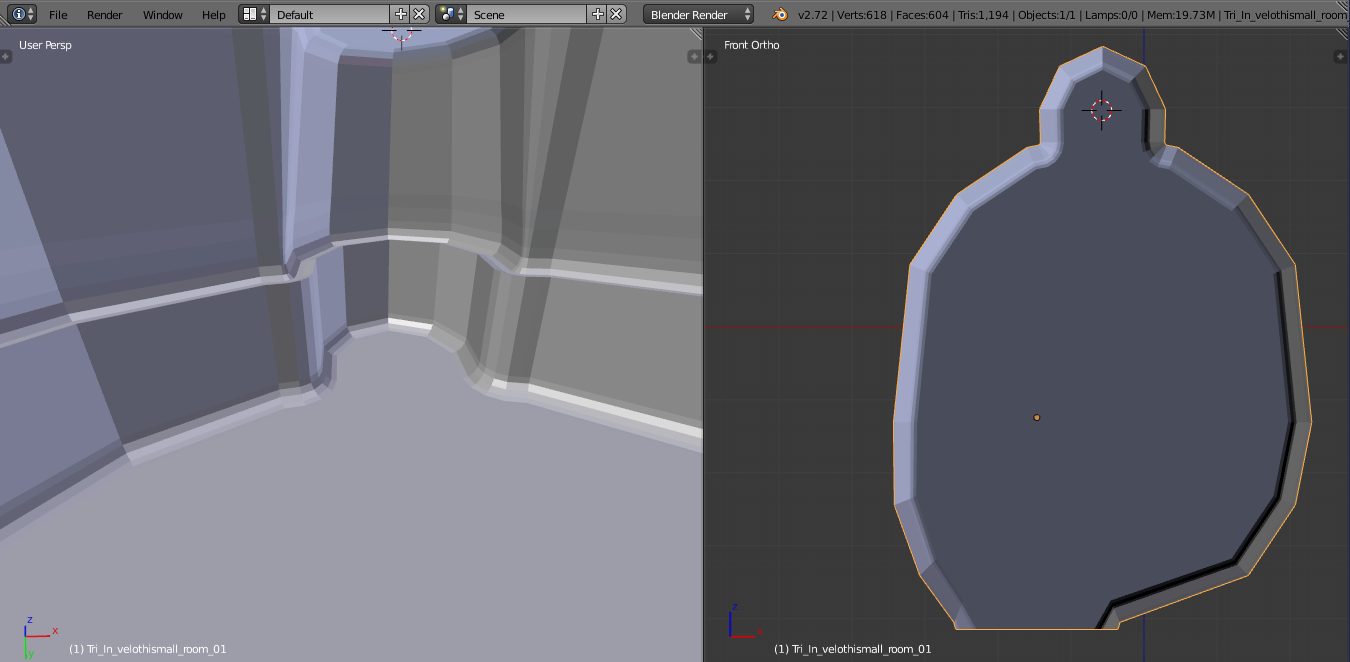Expand the tool shelf in Front Ortho viewport
Viewport: 1350px width, 662px height.
tap(711, 57)
